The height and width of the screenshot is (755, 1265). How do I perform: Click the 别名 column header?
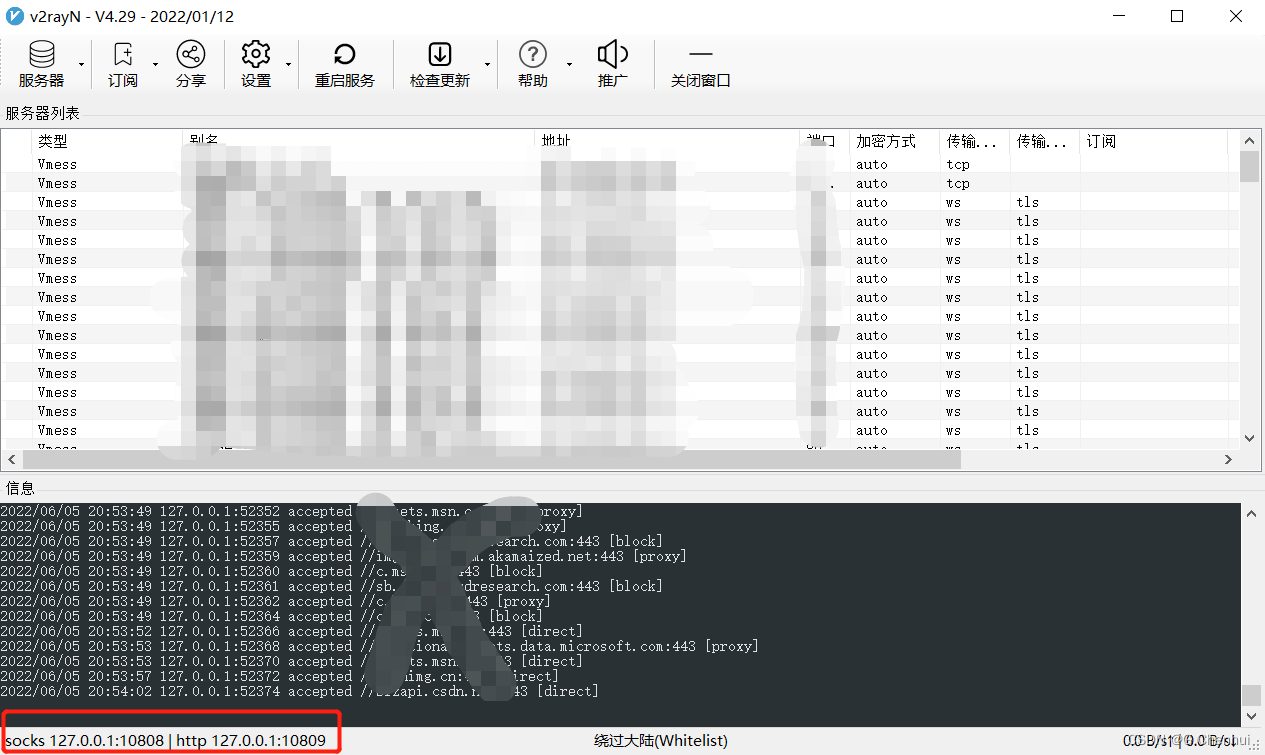358,142
